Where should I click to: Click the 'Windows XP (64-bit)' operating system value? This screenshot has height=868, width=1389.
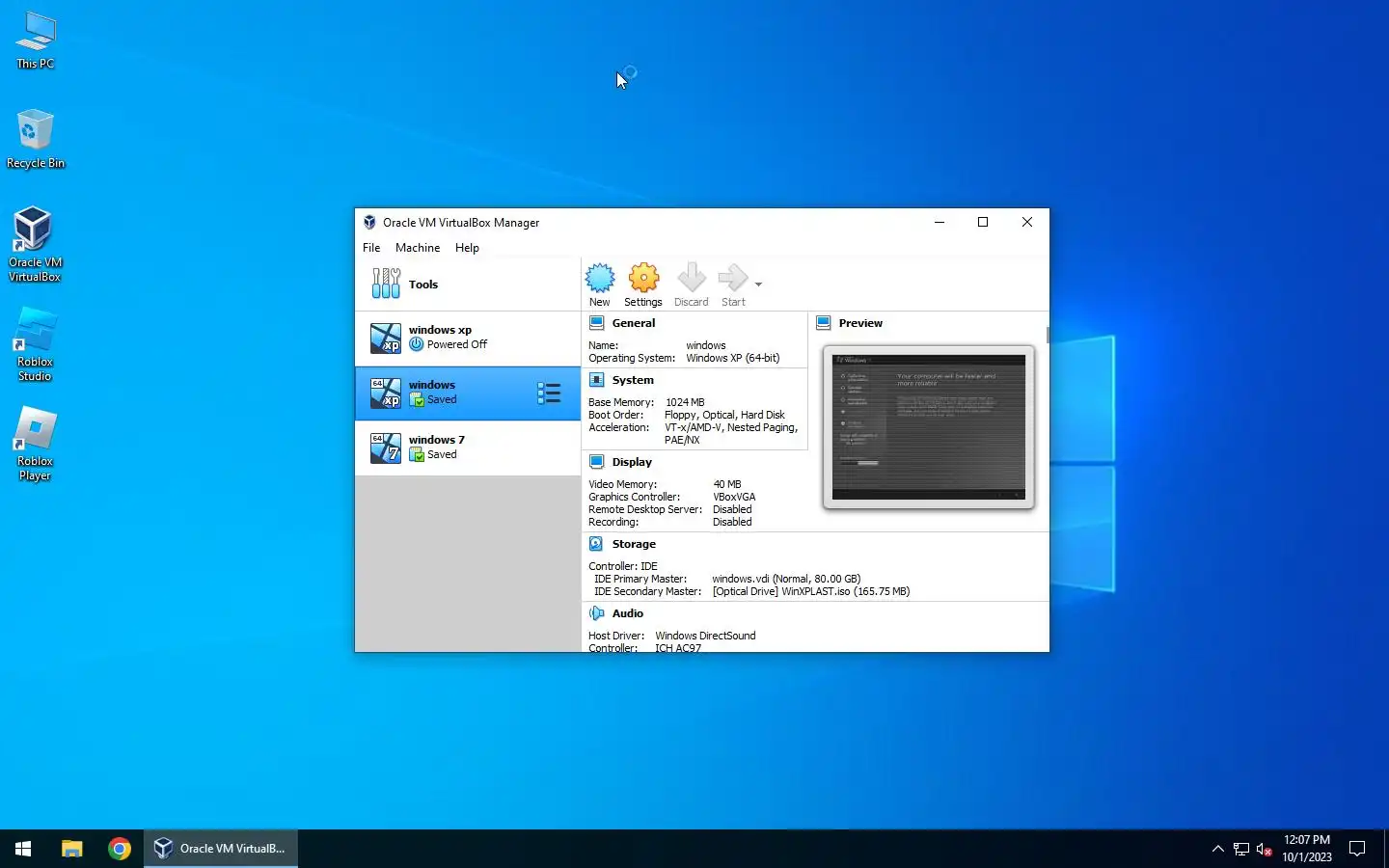pos(733,358)
